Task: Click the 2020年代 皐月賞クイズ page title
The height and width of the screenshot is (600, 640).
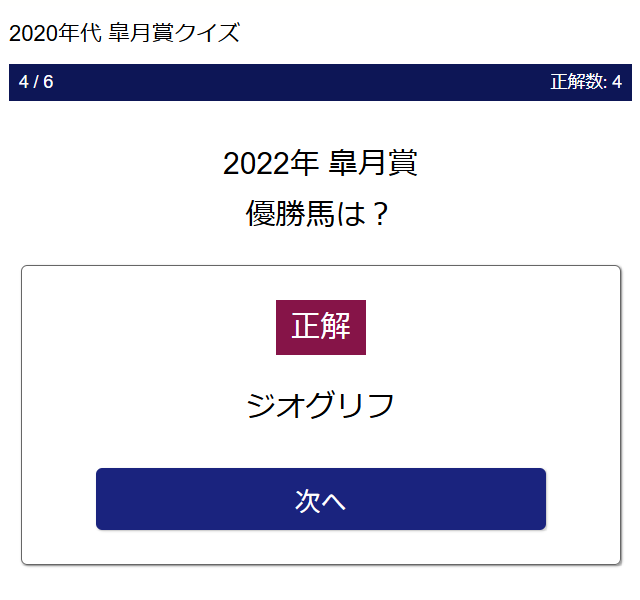Action: 124,32
